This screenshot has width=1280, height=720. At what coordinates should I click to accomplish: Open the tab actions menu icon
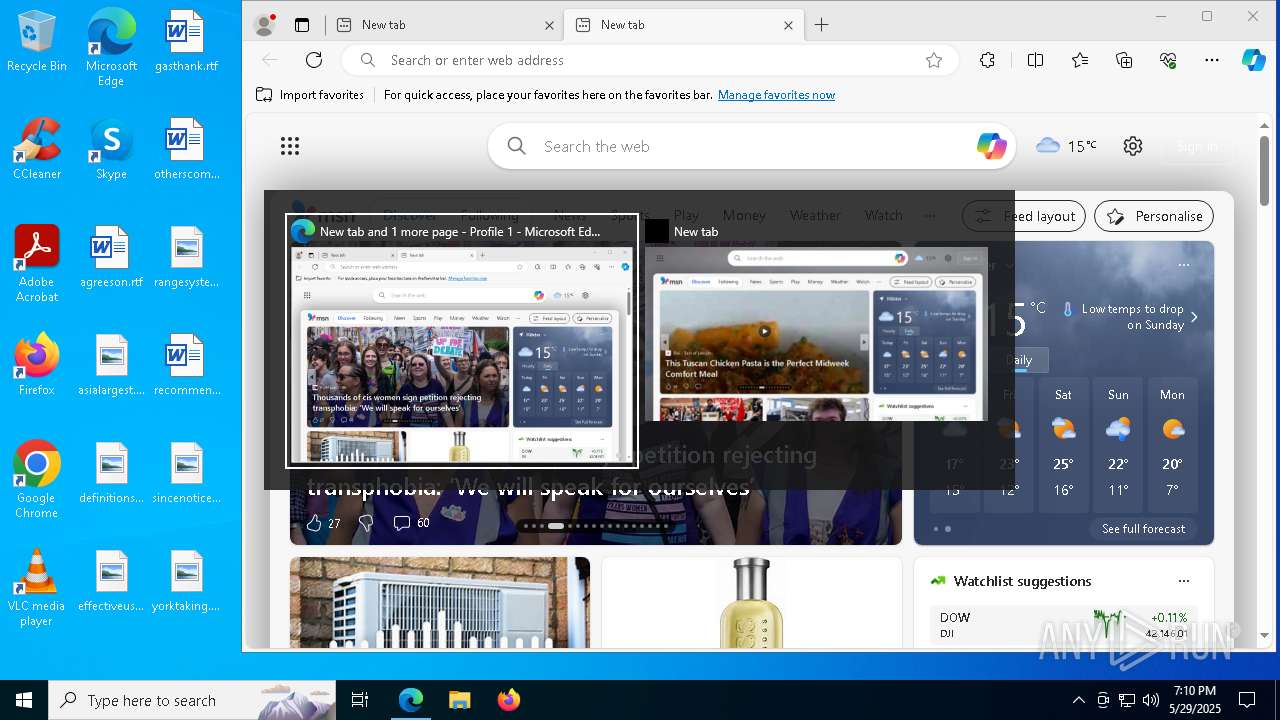click(302, 25)
